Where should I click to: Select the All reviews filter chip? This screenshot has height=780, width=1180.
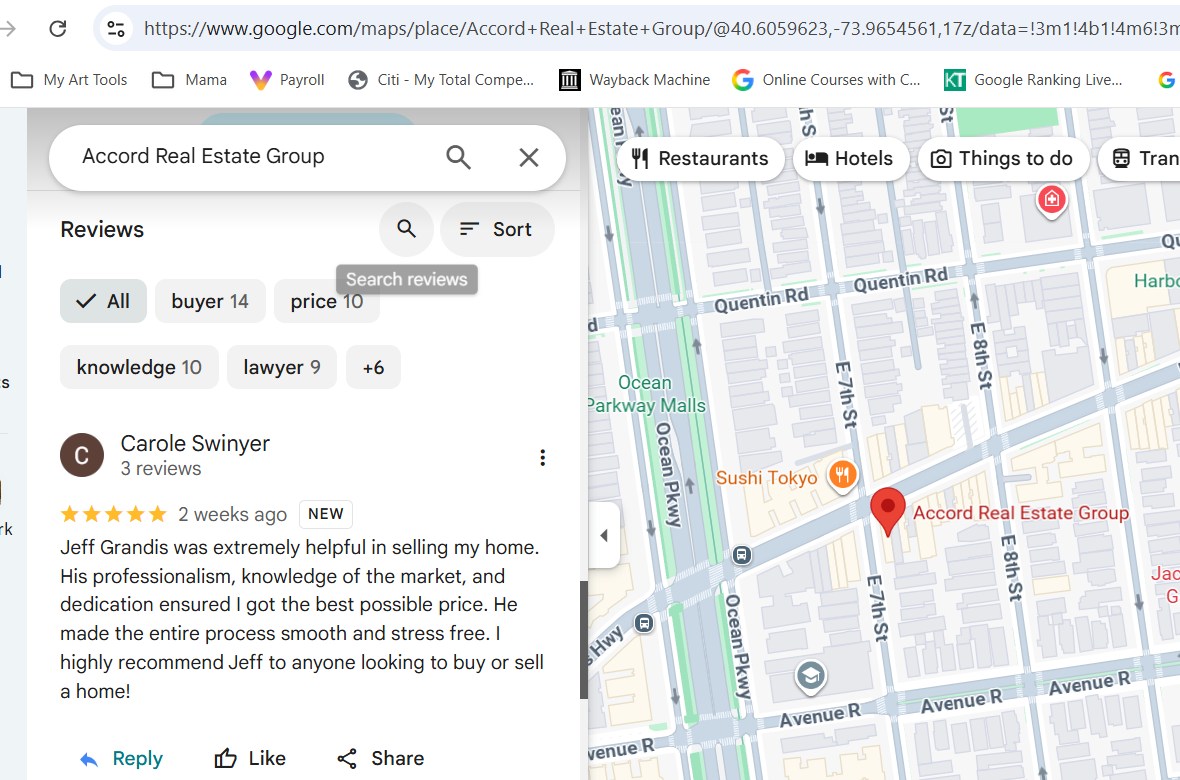pos(103,301)
